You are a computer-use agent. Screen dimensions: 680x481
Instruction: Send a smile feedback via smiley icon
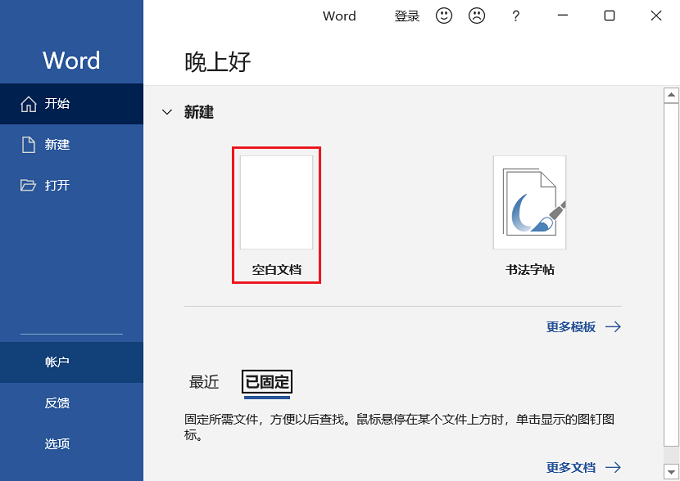point(444,16)
